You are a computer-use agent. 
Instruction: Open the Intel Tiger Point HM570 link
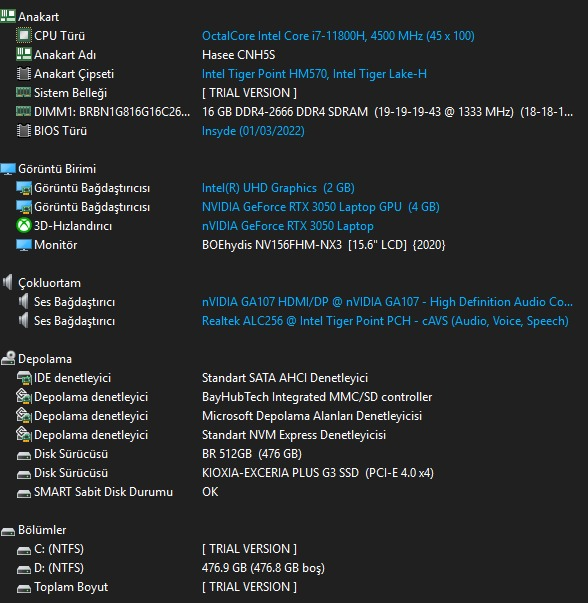(x=314, y=73)
